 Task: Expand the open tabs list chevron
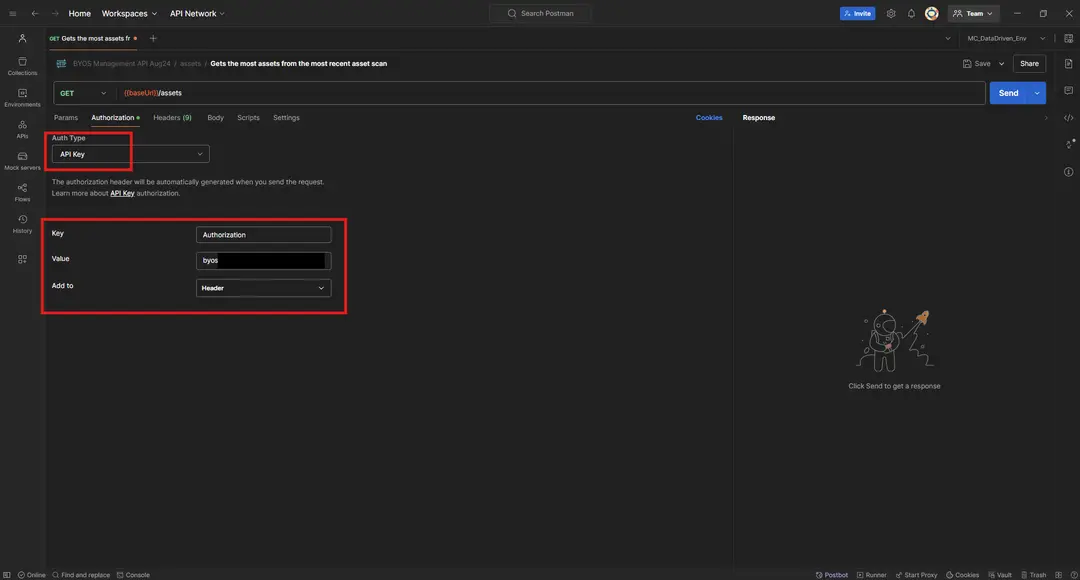pos(948,39)
